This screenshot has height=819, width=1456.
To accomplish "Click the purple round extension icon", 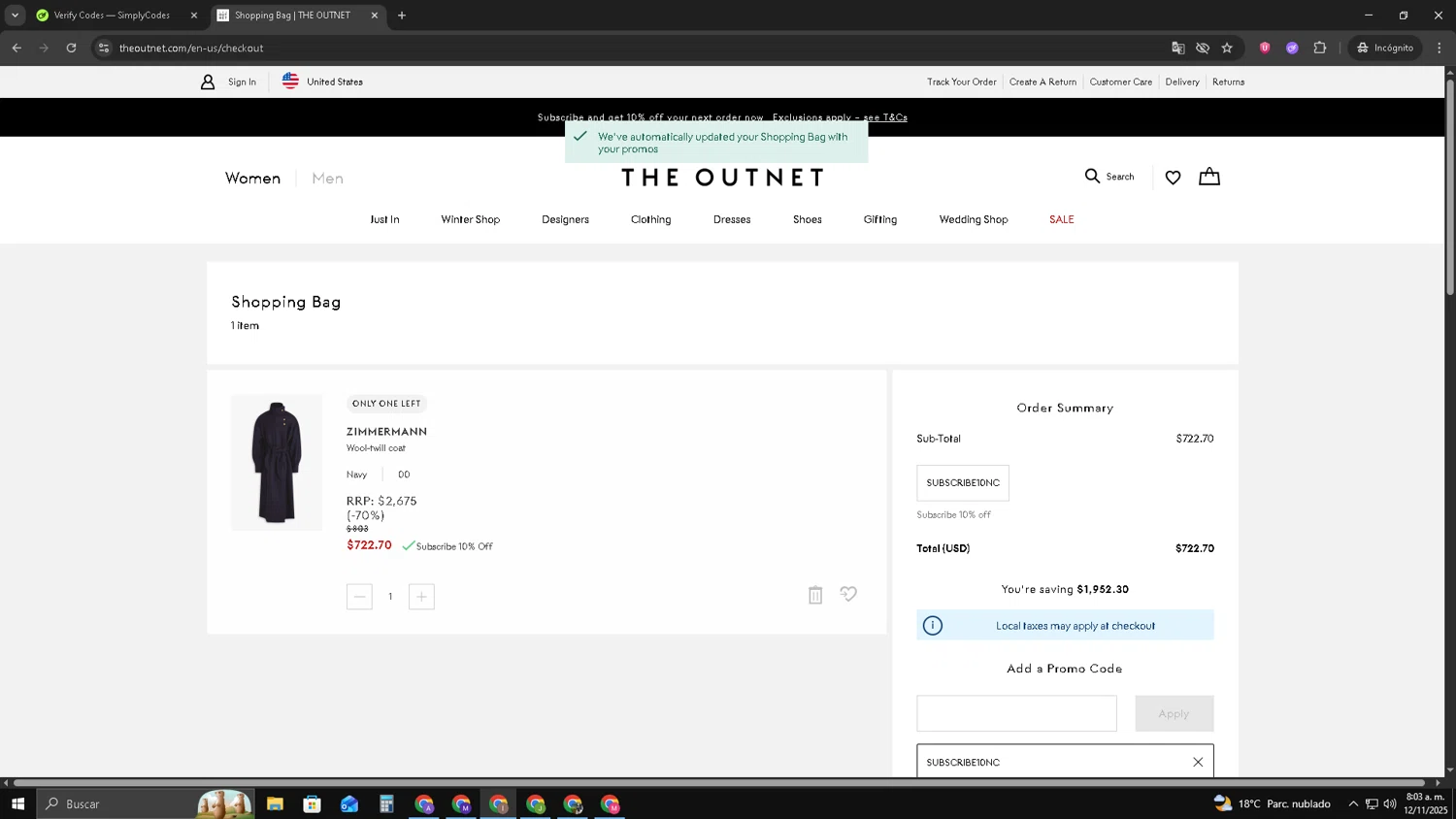I will click(1292, 48).
